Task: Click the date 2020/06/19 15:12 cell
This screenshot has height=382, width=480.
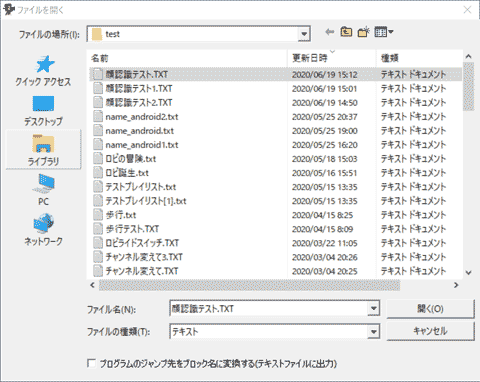Action: coord(325,75)
